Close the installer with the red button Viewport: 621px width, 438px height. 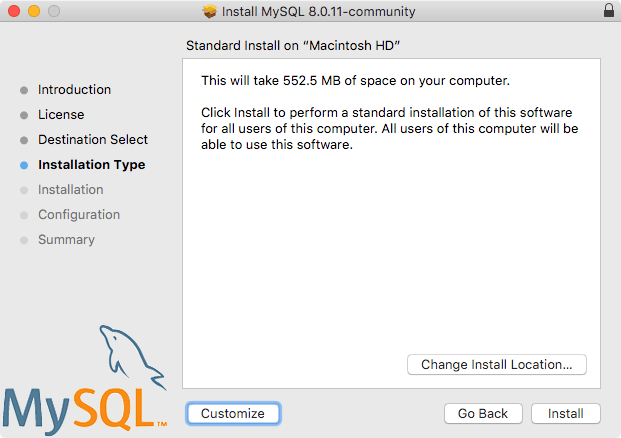[x=13, y=12]
